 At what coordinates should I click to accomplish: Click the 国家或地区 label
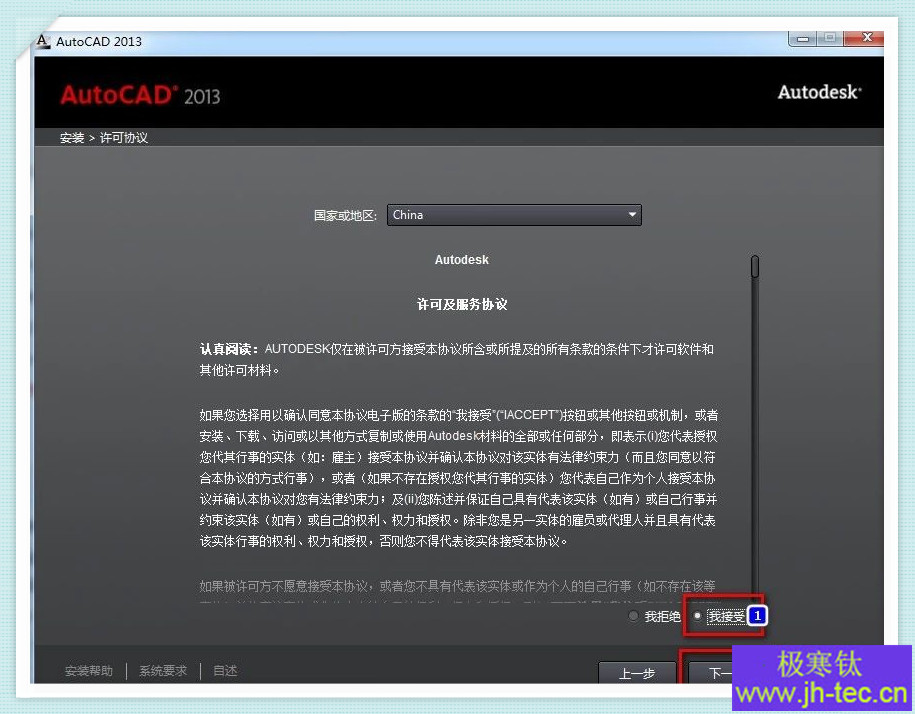(x=345, y=215)
